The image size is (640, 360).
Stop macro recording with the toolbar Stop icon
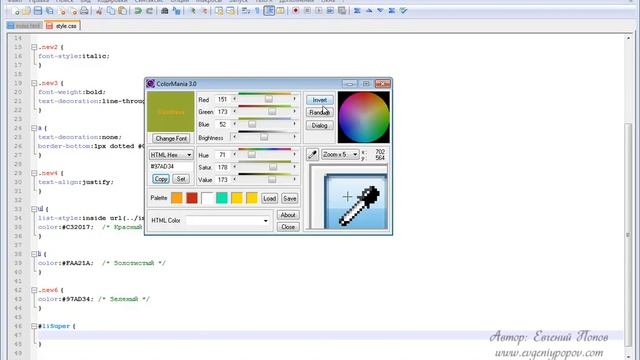(307, 11)
